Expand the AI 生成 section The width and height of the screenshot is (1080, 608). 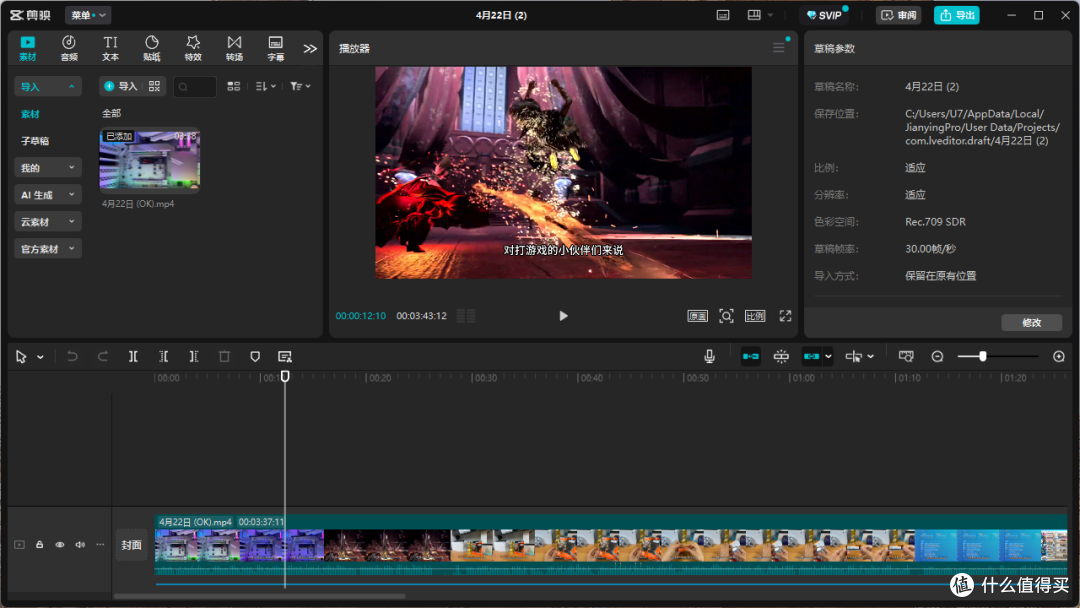(x=48, y=195)
